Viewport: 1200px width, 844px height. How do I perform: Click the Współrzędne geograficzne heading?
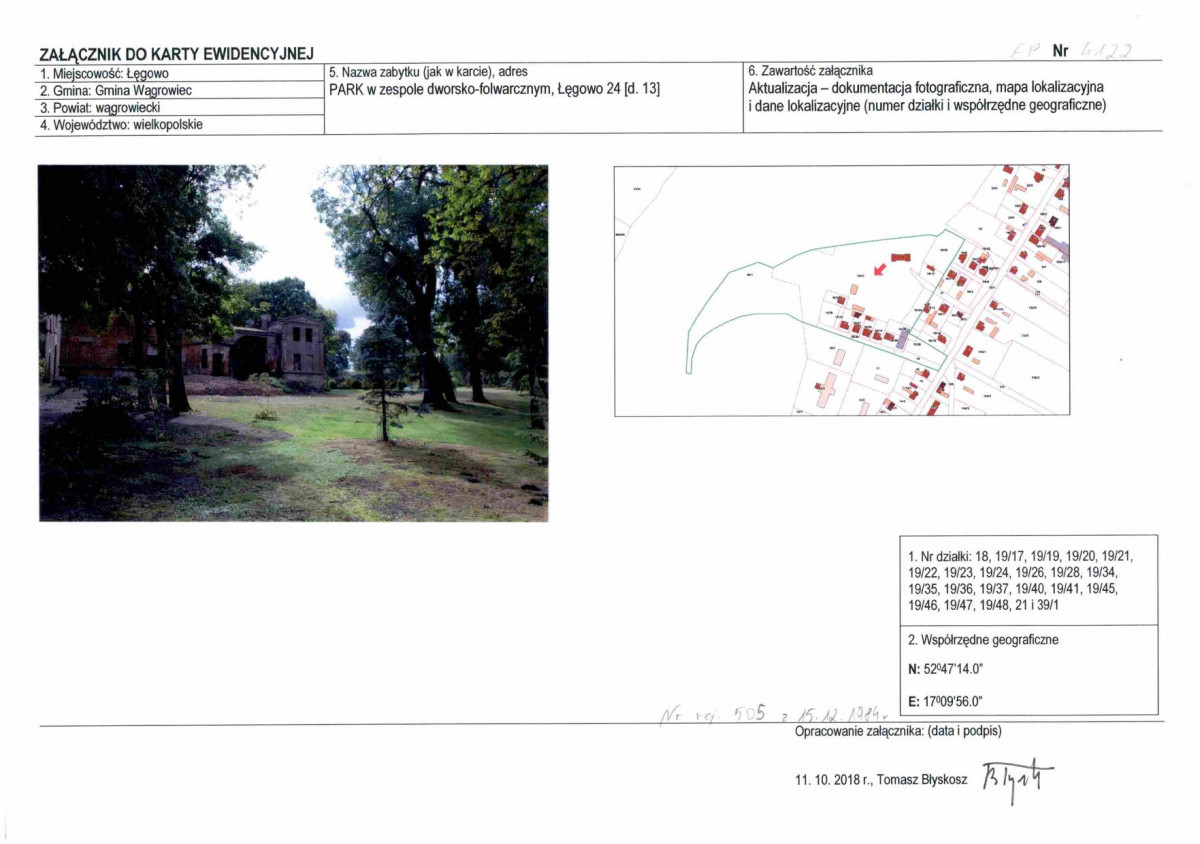983,640
